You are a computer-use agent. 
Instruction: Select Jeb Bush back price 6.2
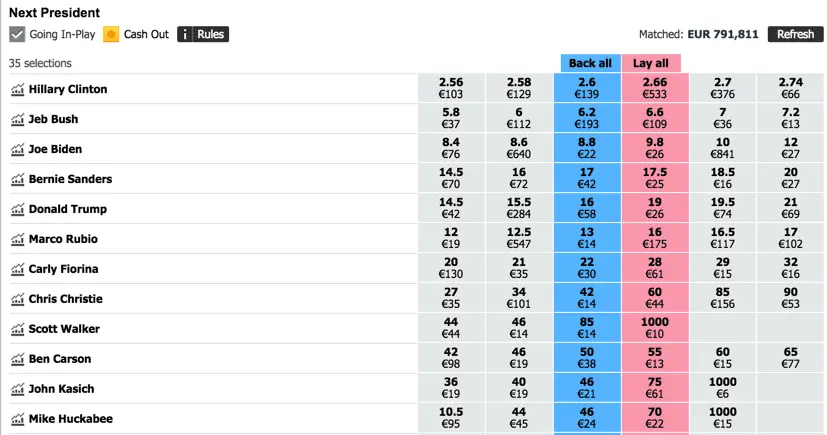587,118
